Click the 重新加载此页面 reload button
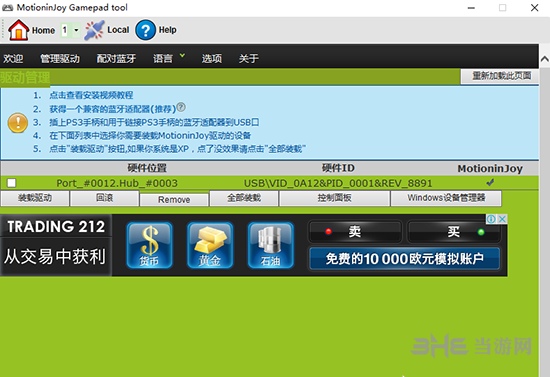The image size is (550, 377). point(500,76)
